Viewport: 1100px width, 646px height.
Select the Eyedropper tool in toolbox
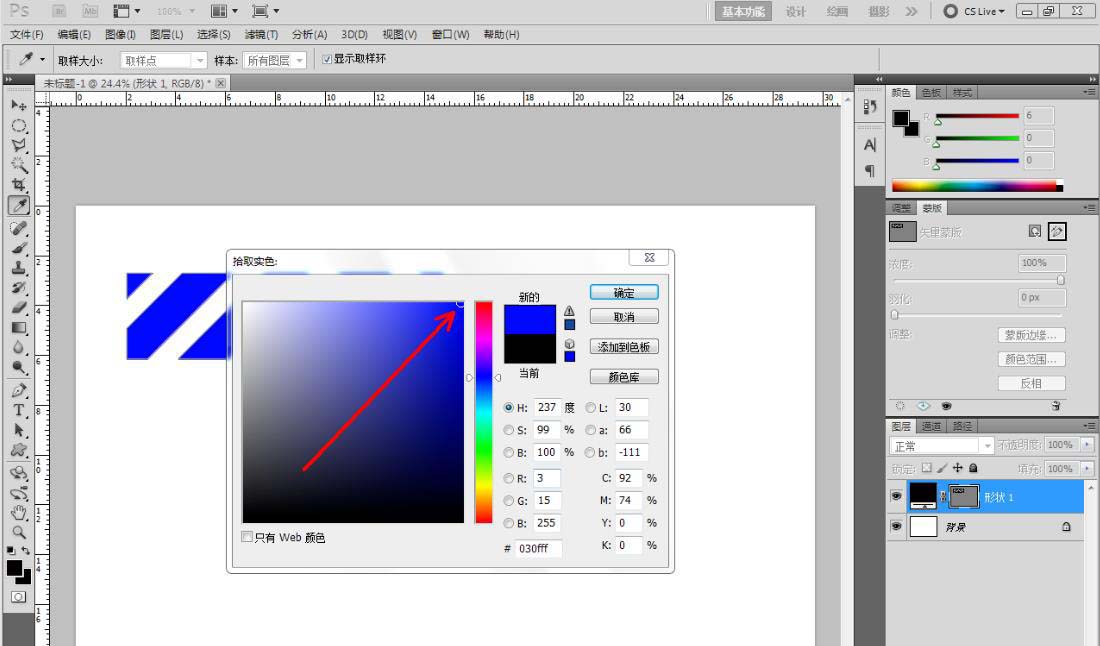click(x=18, y=206)
